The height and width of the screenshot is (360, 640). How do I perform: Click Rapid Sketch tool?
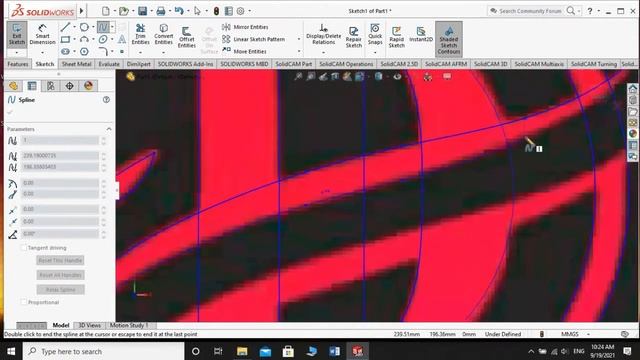coord(396,37)
